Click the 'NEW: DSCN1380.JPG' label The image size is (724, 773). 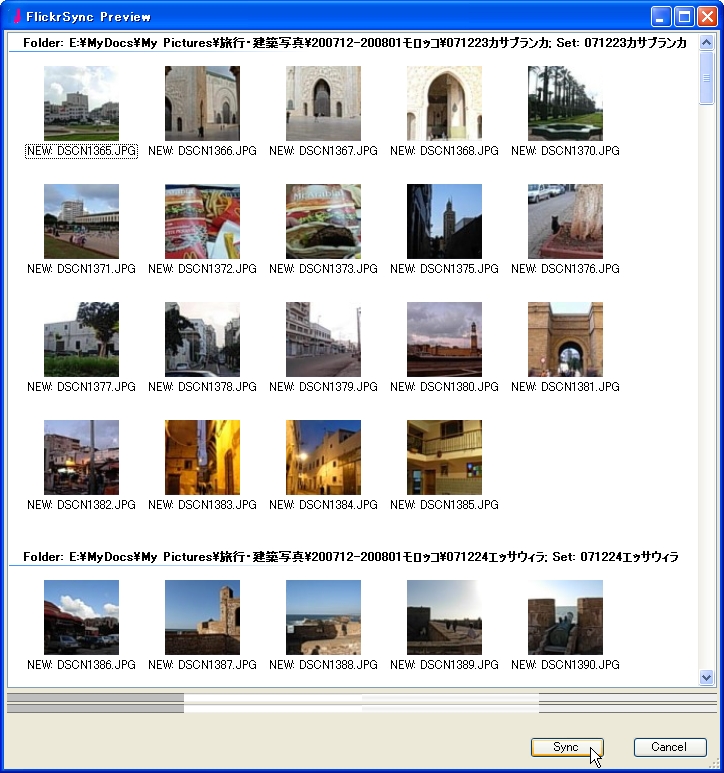(x=445, y=386)
